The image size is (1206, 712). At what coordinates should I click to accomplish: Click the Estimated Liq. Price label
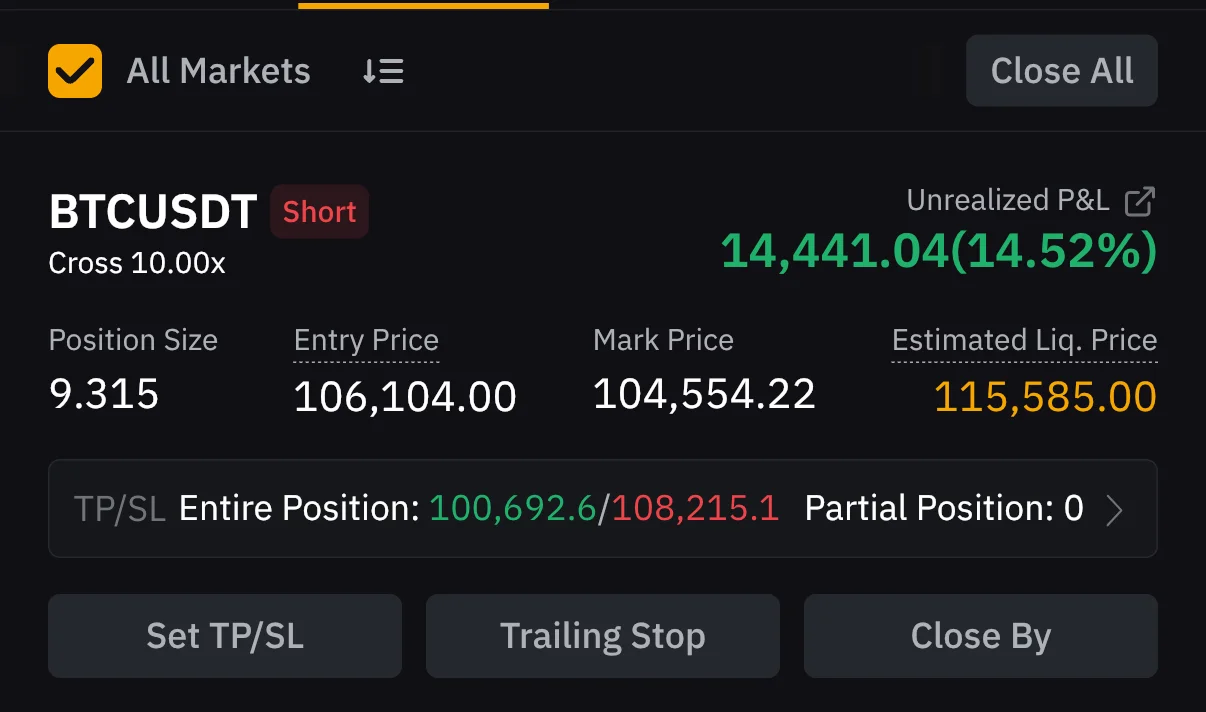tap(1024, 341)
